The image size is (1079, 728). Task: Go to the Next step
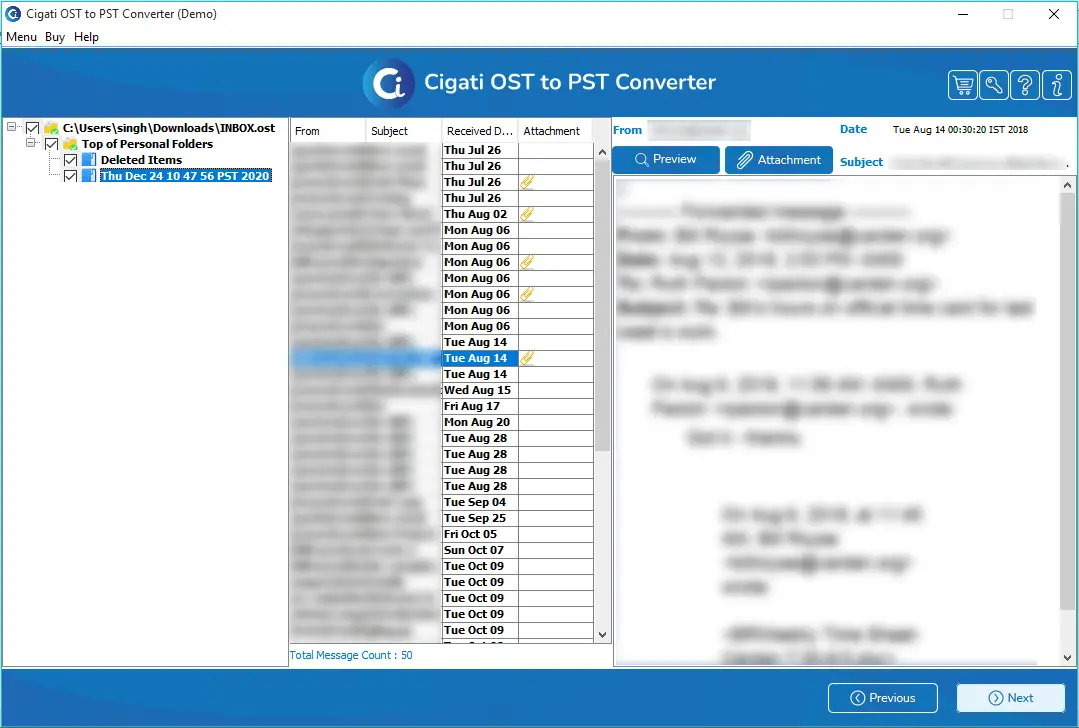coord(1011,698)
